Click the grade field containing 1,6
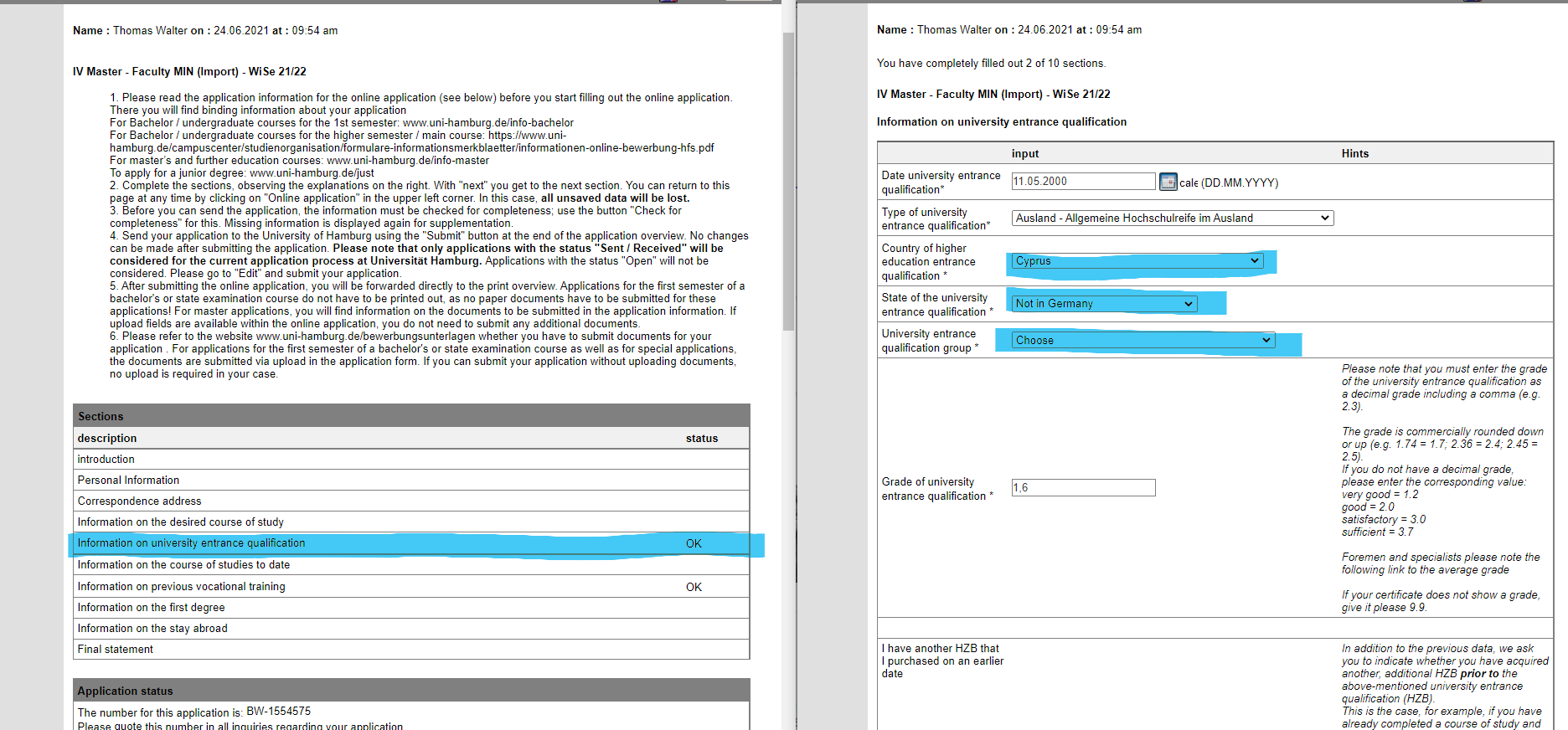This screenshot has height=730, width=1568. tap(1082, 488)
